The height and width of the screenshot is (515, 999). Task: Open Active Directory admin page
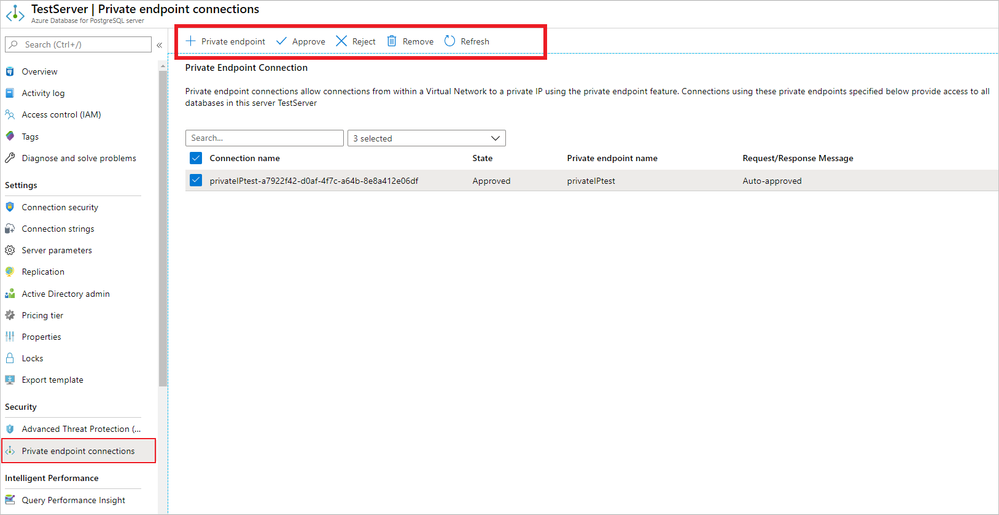pyautogui.click(x=66, y=294)
